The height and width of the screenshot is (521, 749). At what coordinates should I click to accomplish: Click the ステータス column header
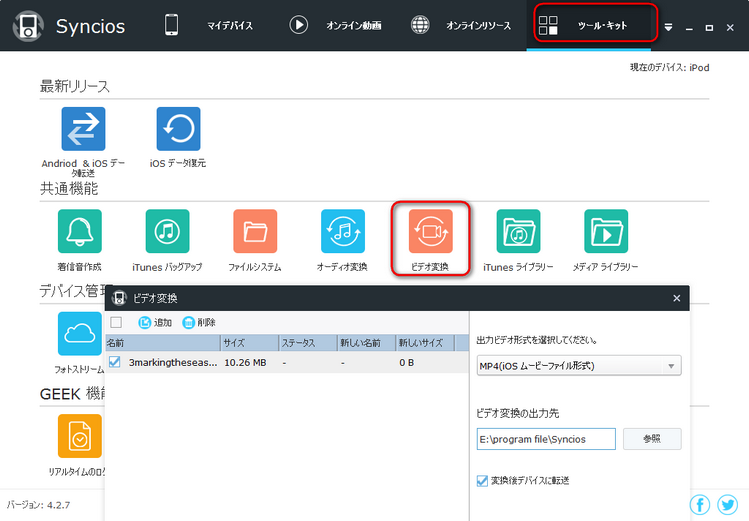[x=308, y=343]
